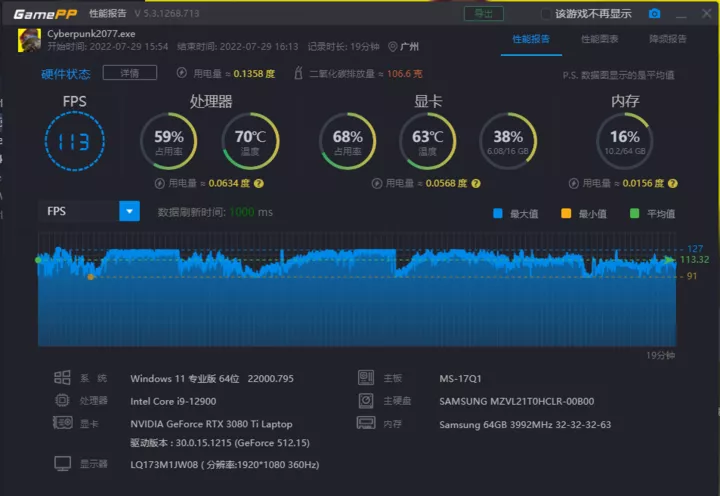Click the 16% memory usage gauge
Image resolution: width=720 pixels, height=496 pixels.
(624, 141)
